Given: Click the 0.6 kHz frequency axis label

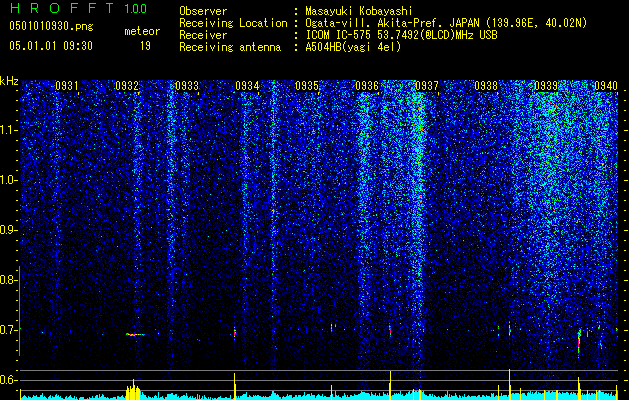Looking at the screenshot, I should click(8, 380).
